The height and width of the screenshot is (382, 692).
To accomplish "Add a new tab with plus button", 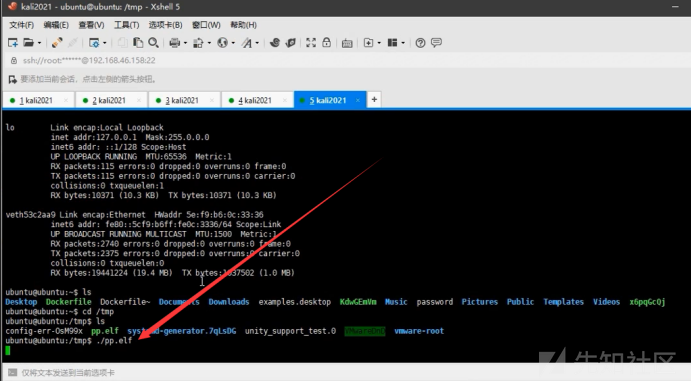I will click(374, 100).
